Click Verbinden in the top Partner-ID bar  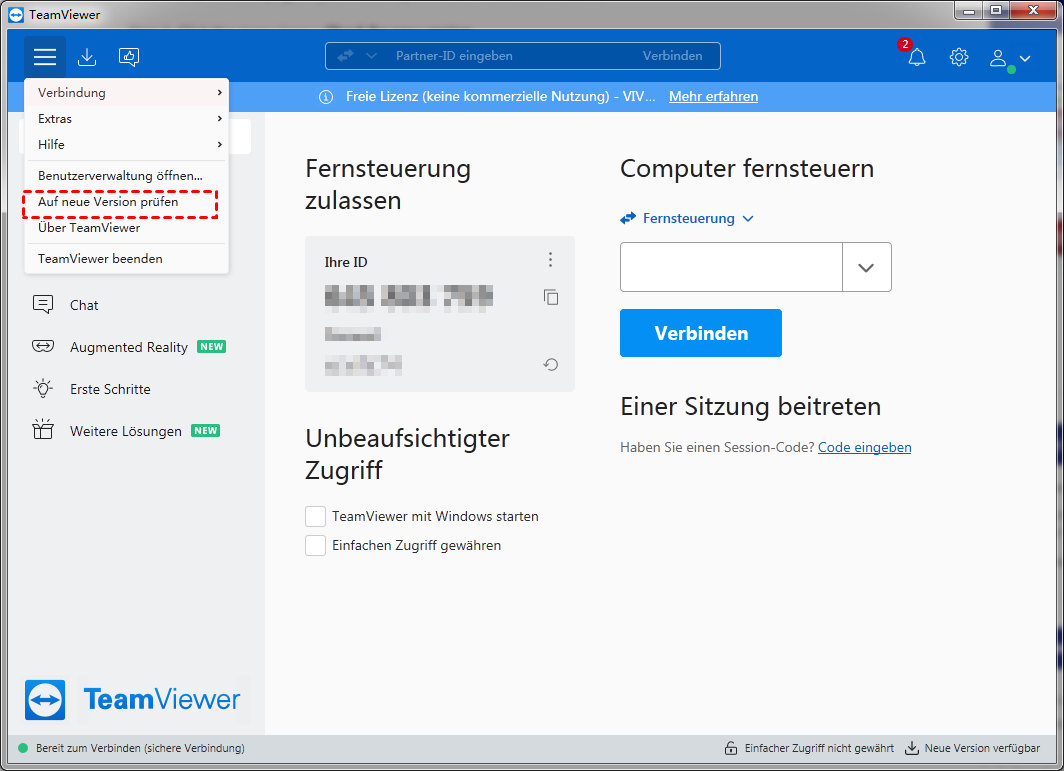pyautogui.click(x=672, y=56)
